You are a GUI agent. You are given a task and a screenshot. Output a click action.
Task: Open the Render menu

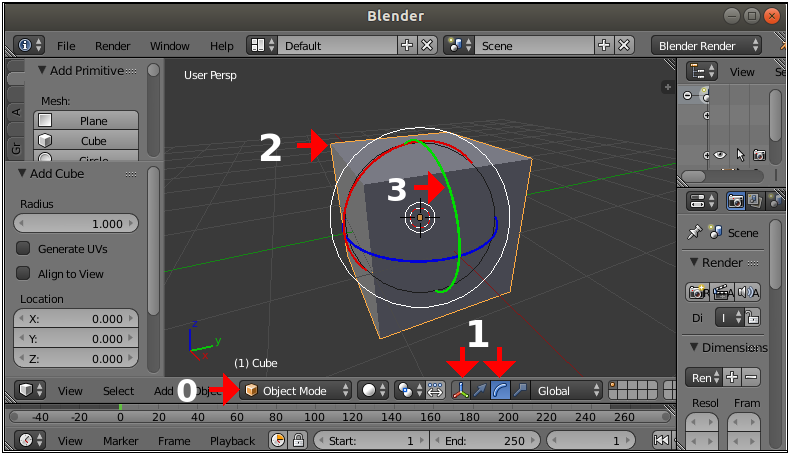pos(112,46)
